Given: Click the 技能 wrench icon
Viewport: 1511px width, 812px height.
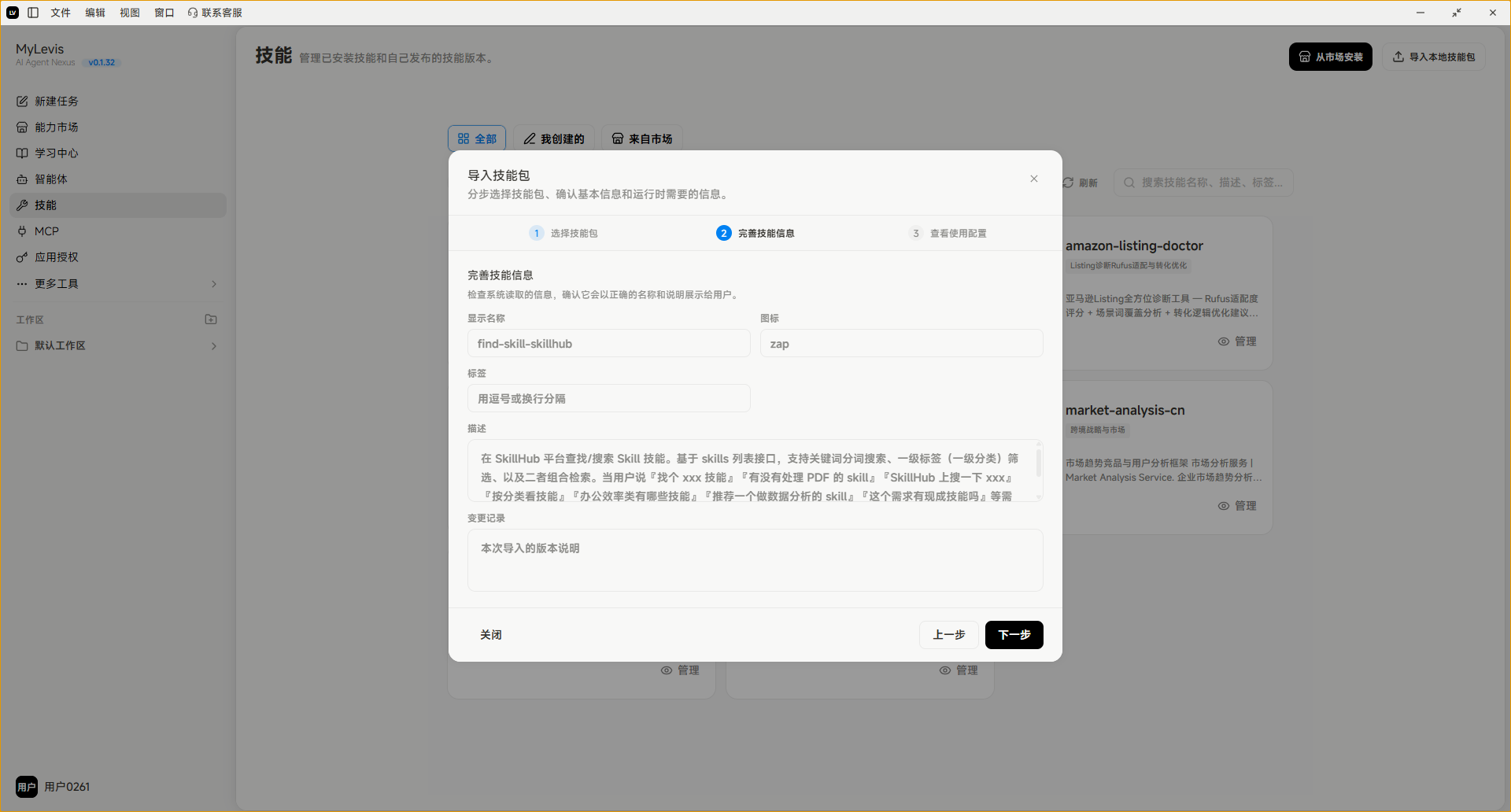Looking at the screenshot, I should [x=22, y=205].
